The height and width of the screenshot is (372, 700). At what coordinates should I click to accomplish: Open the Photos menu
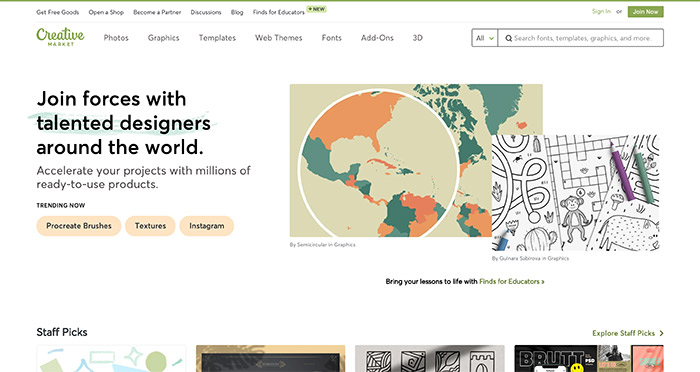116,38
